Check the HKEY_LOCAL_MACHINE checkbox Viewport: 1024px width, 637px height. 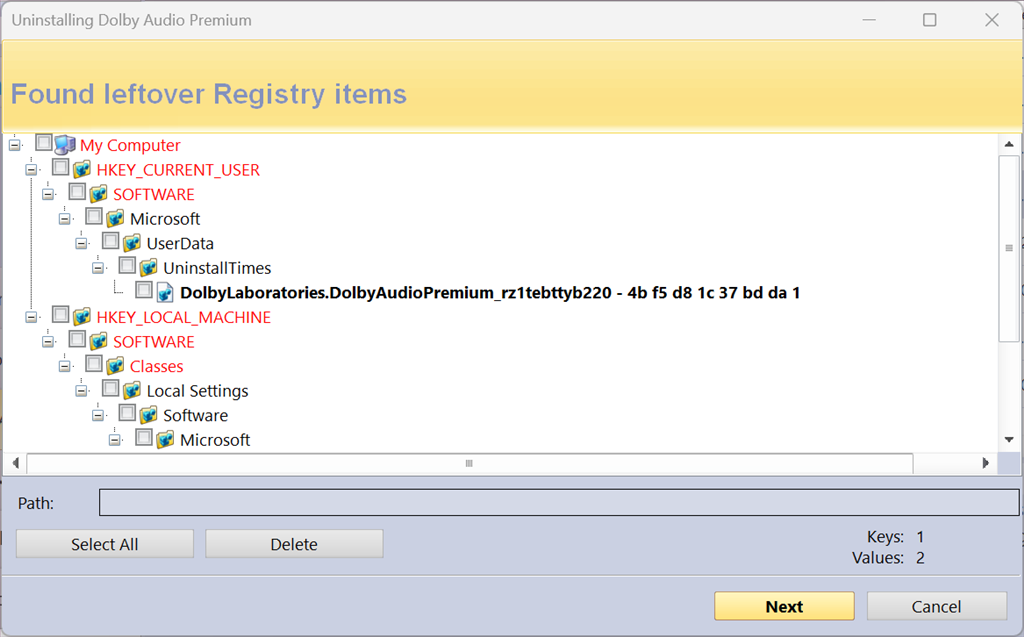tap(61, 314)
